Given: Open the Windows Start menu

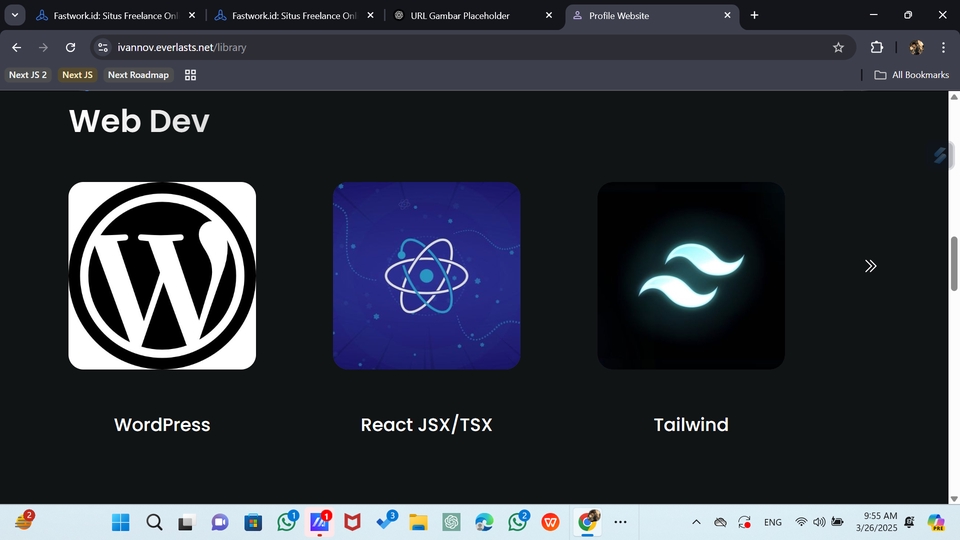Looking at the screenshot, I should (121, 522).
